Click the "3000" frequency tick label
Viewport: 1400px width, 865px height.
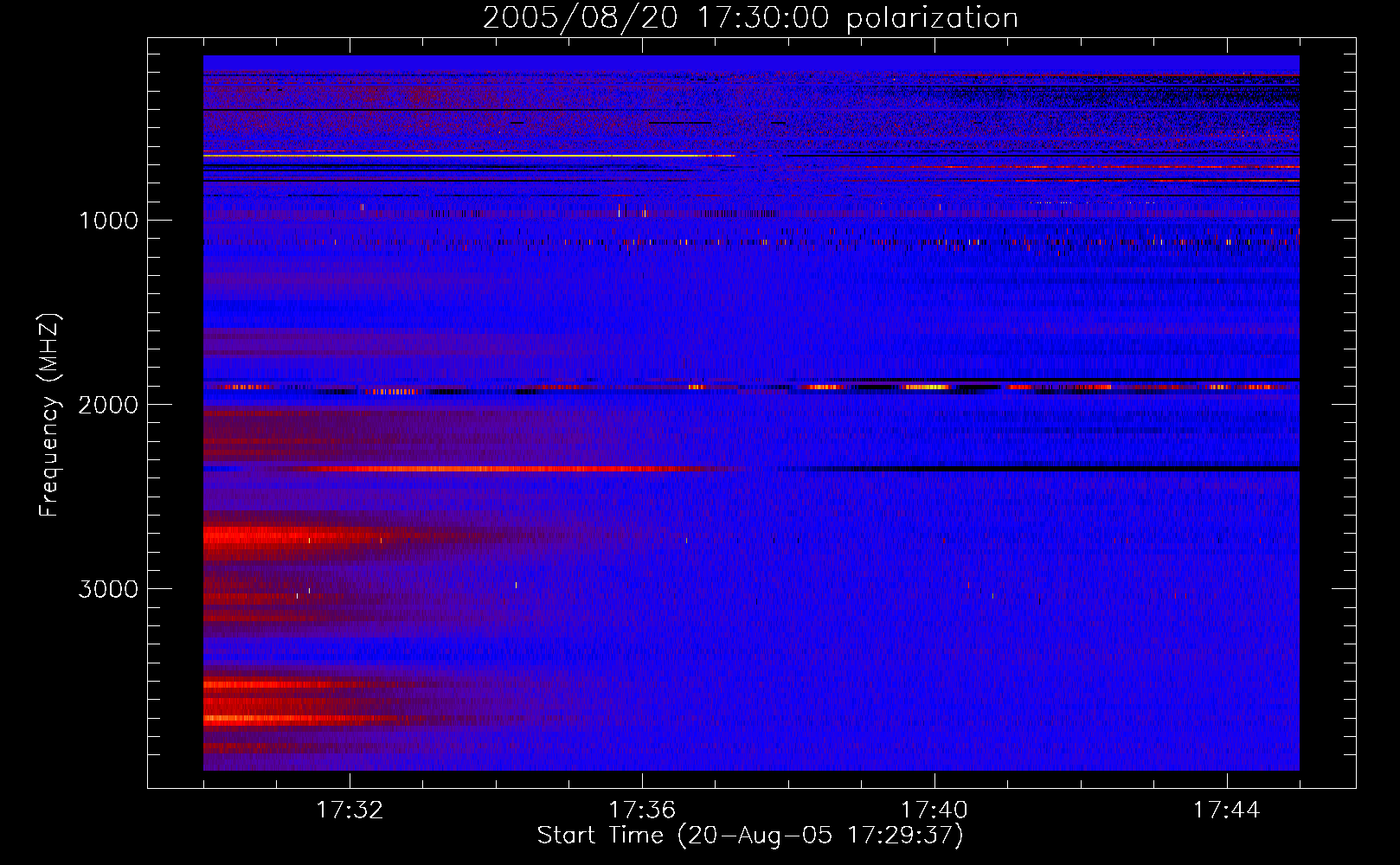coord(108,589)
